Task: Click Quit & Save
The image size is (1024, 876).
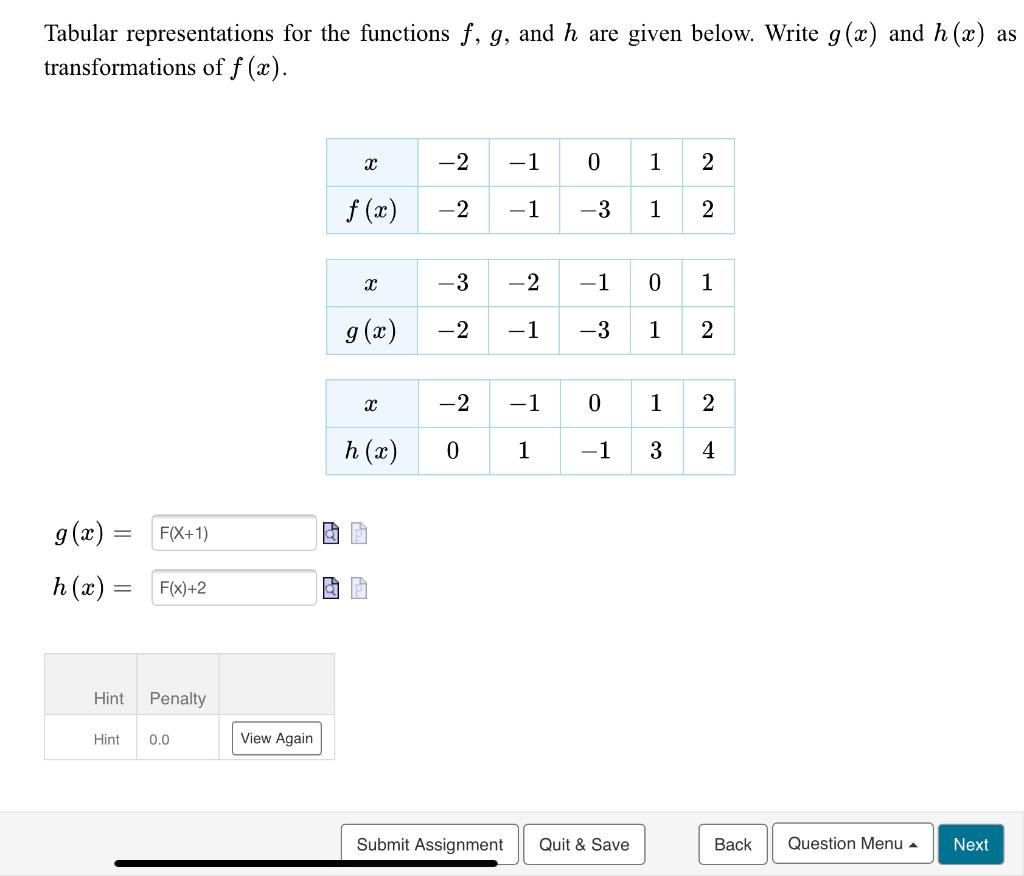Action: [584, 844]
